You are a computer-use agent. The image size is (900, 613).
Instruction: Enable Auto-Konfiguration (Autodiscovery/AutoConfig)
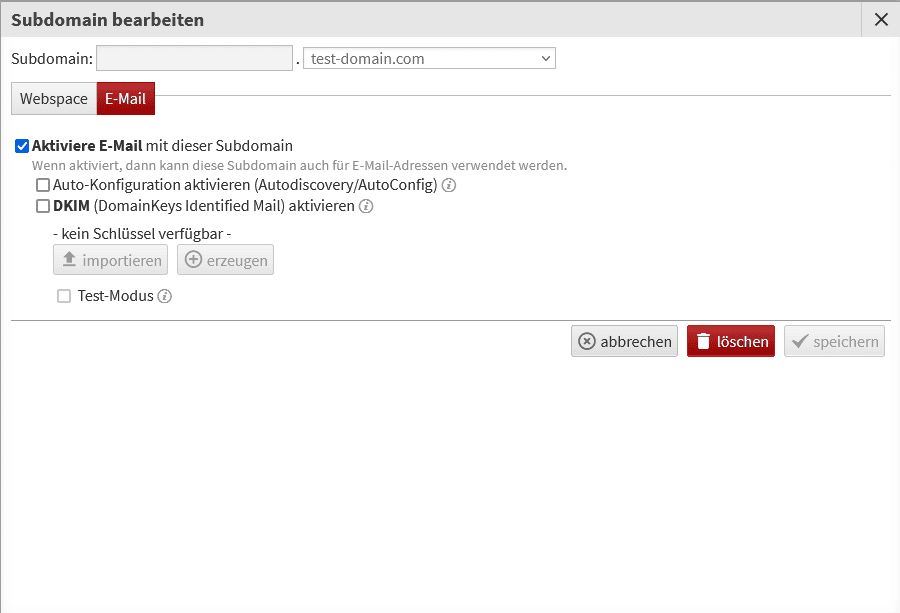pos(43,185)
